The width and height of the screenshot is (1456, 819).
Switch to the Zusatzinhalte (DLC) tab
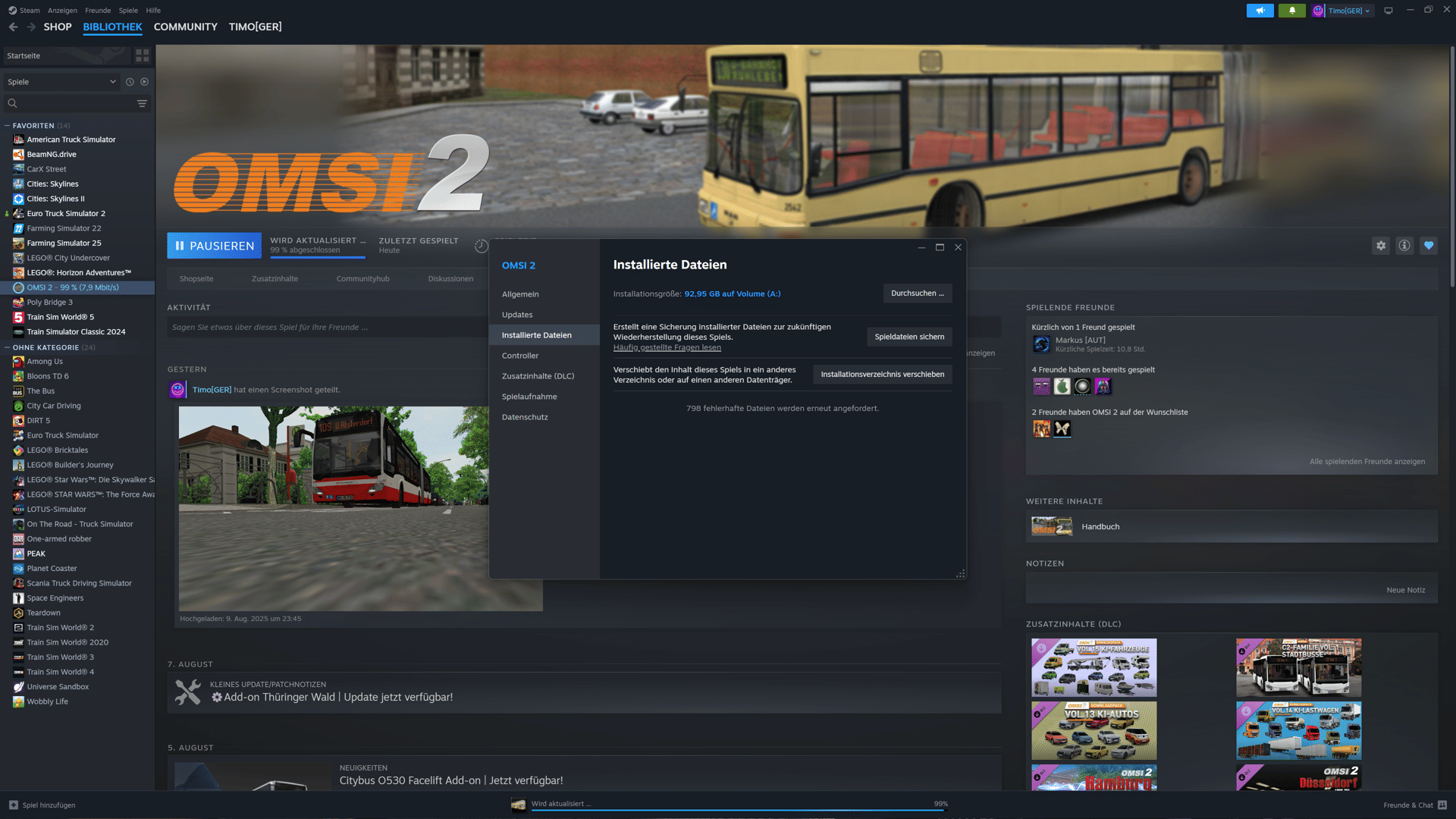[538, 376]
